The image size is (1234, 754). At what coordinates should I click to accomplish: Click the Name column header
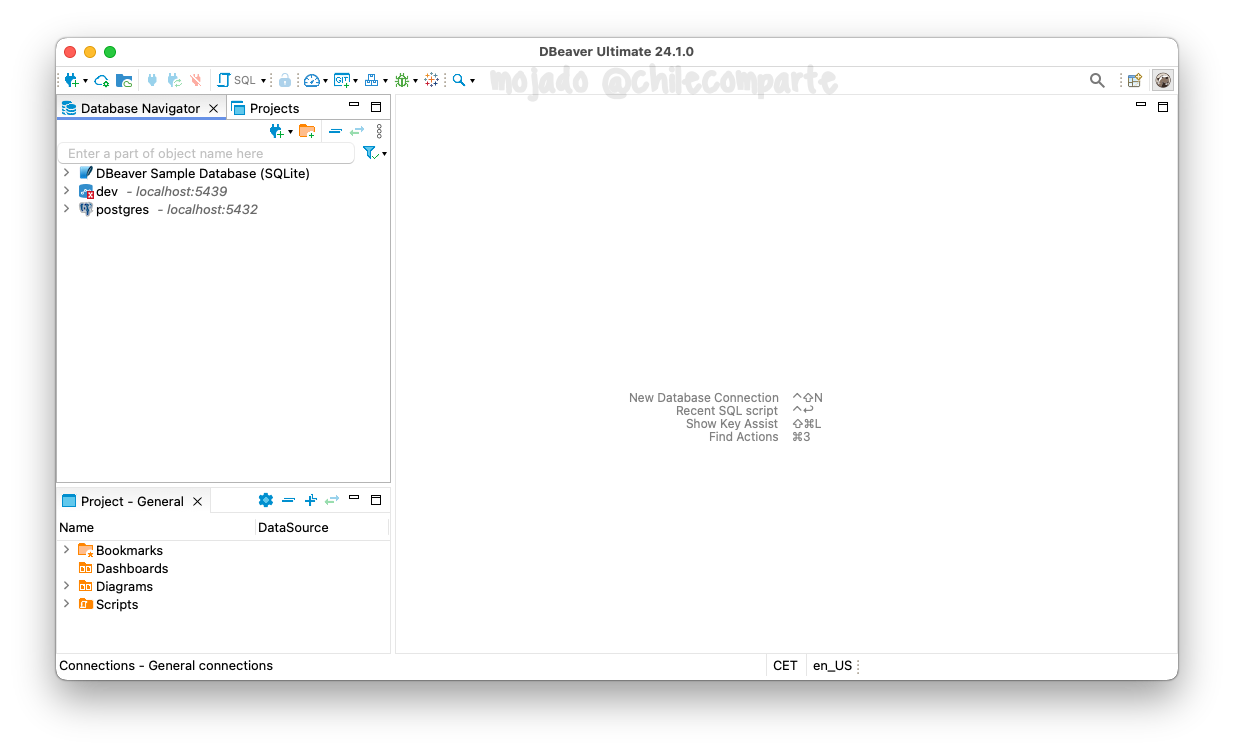[156, 527]
